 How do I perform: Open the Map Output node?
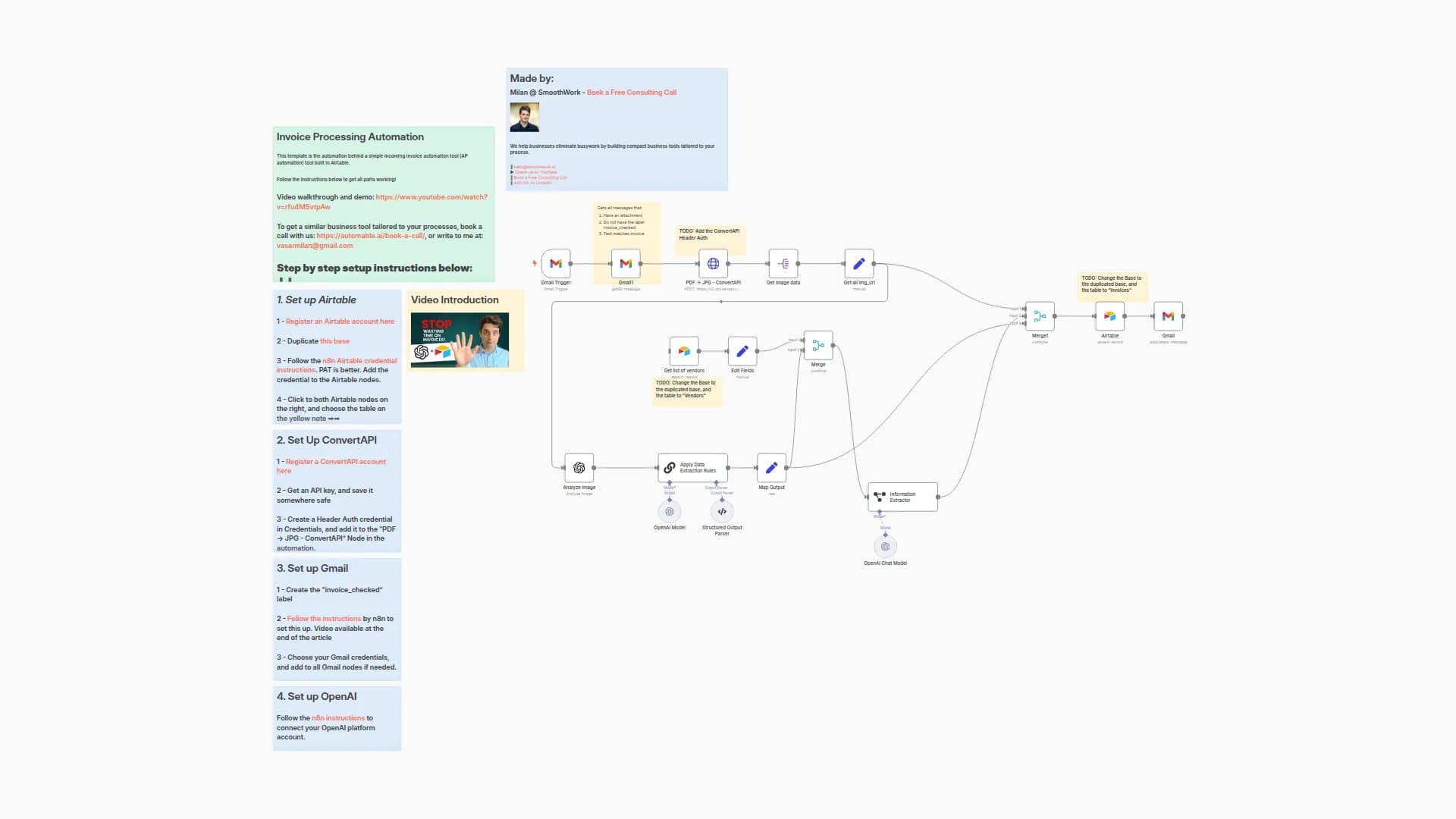771,467
